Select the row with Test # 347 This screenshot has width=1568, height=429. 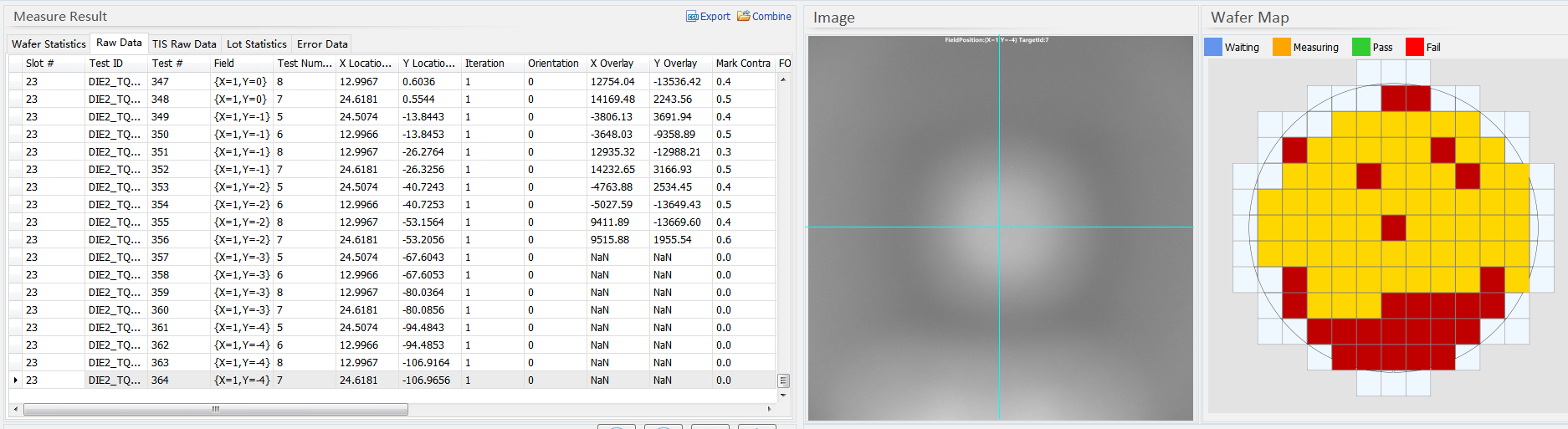pyautogui.click(x=160, y=82)
